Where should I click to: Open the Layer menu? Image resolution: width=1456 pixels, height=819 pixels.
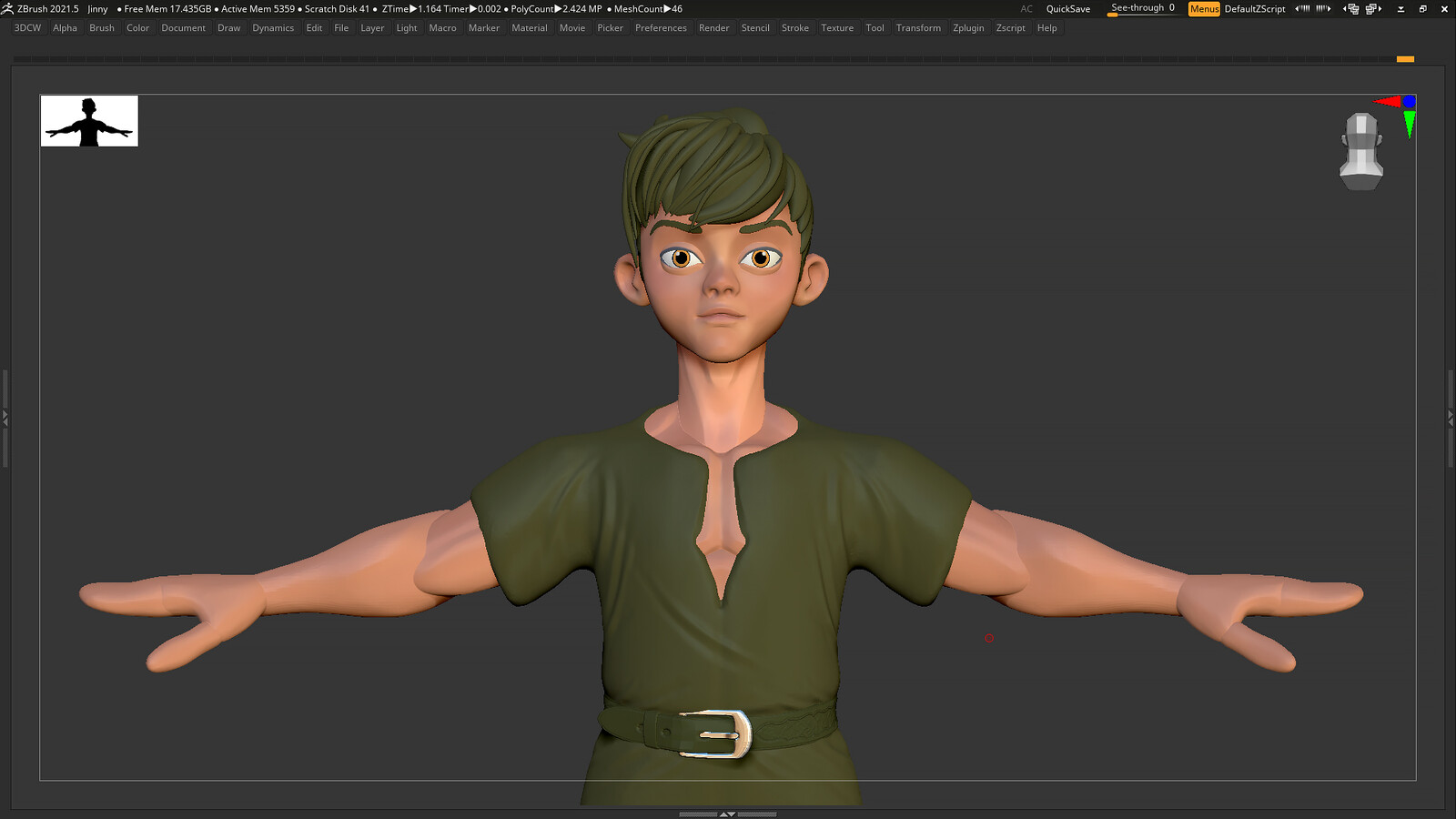click(372, 28)
